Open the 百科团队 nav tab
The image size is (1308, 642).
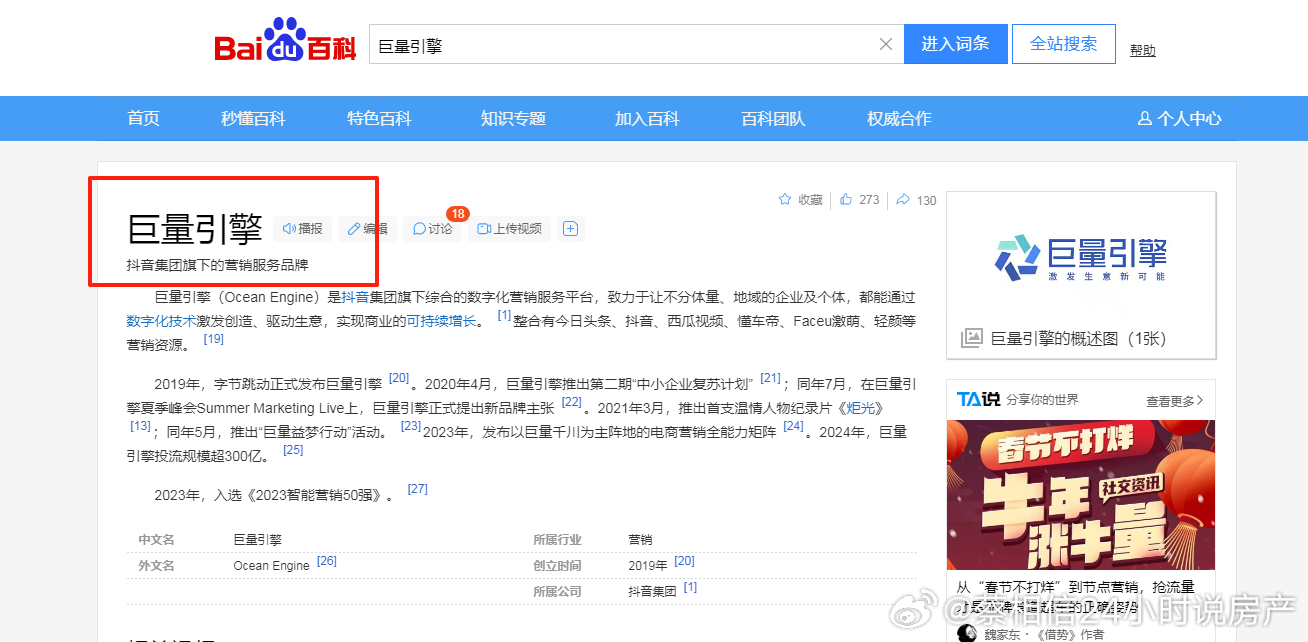773,119
